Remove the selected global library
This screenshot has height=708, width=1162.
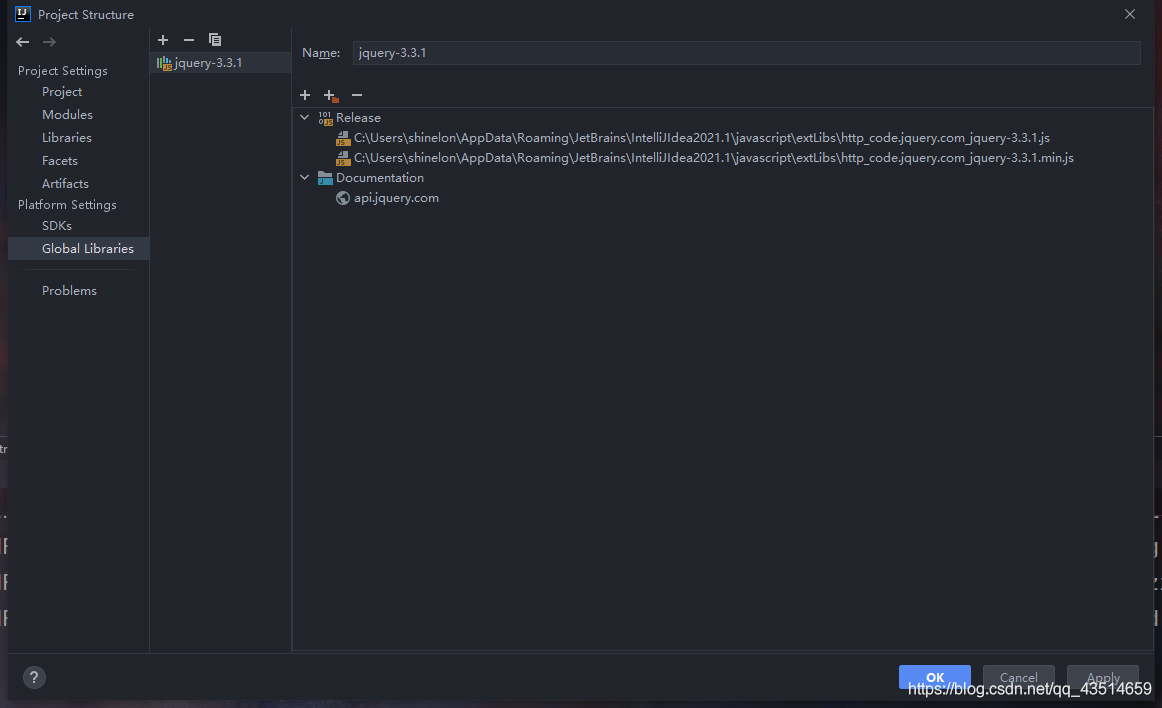189,40
